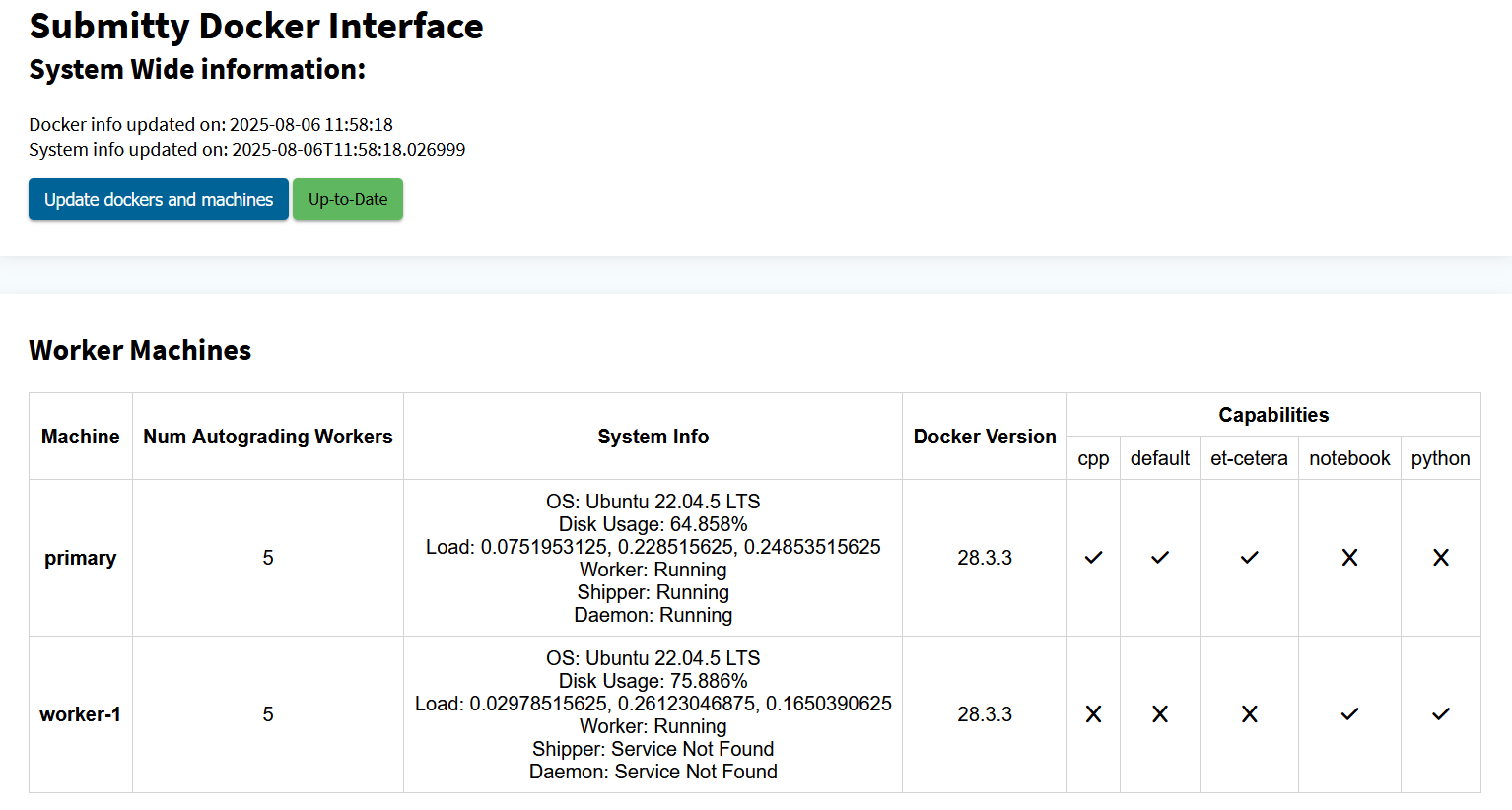Click the notebook capability column header
Image resolution: width=1512 pixels, height=810 pixels.
click(1349, 458)
